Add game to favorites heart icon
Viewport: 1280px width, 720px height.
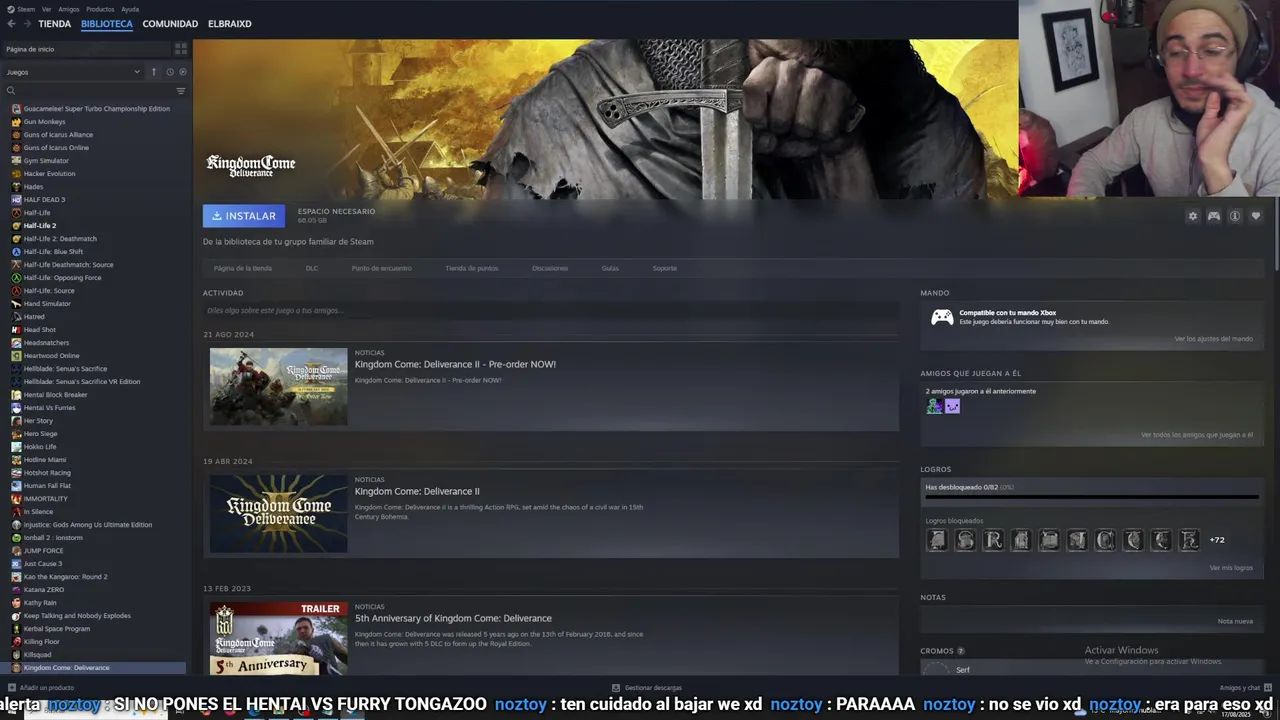point(1256,216)
